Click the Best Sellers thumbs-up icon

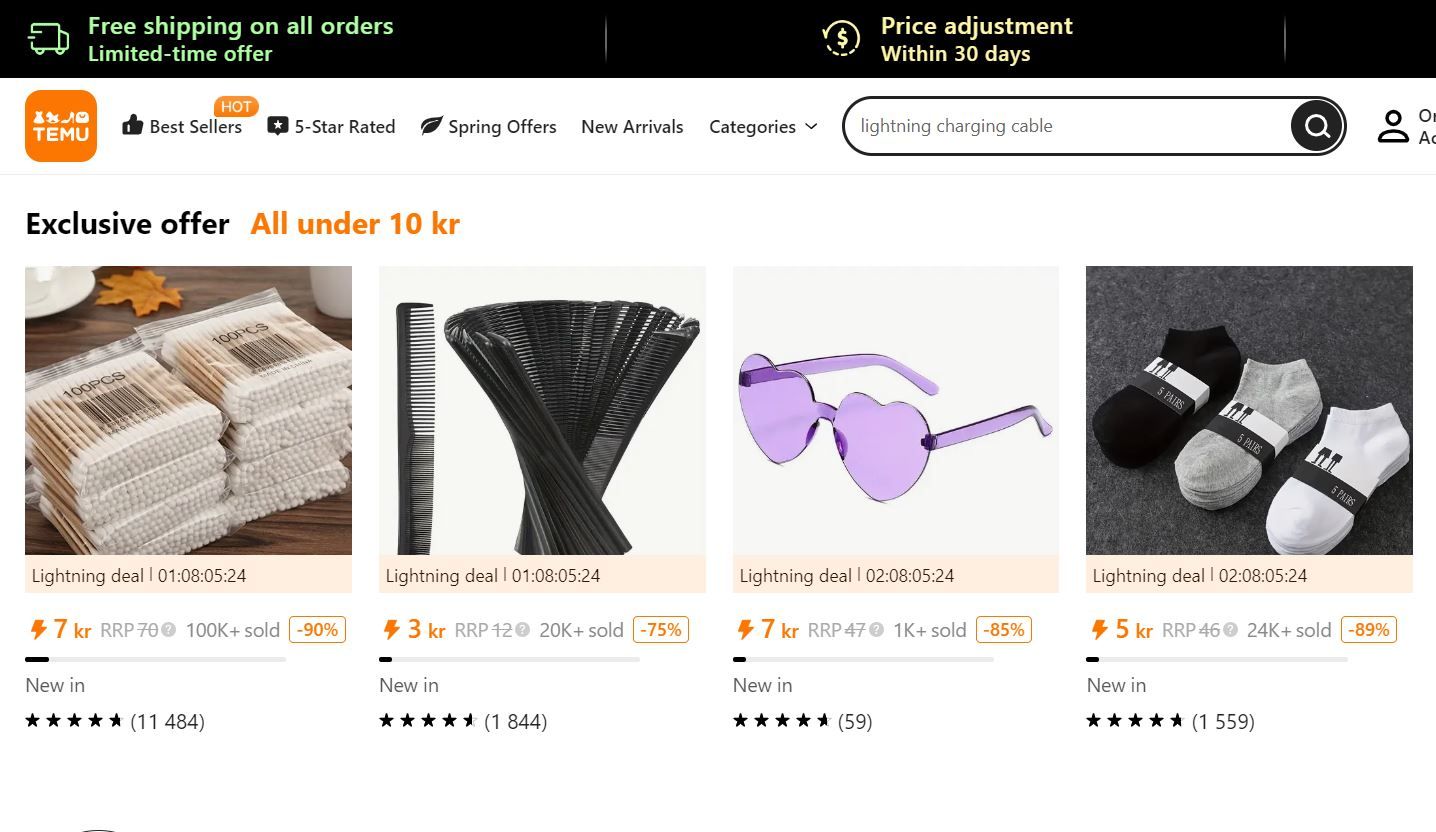(x=132, y=126)
